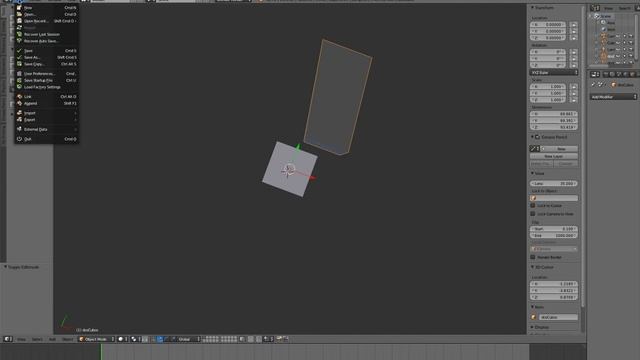This screenshot has width=640, height=360.
Task: Toggle lock on Rotation Y
Action: 573,59
